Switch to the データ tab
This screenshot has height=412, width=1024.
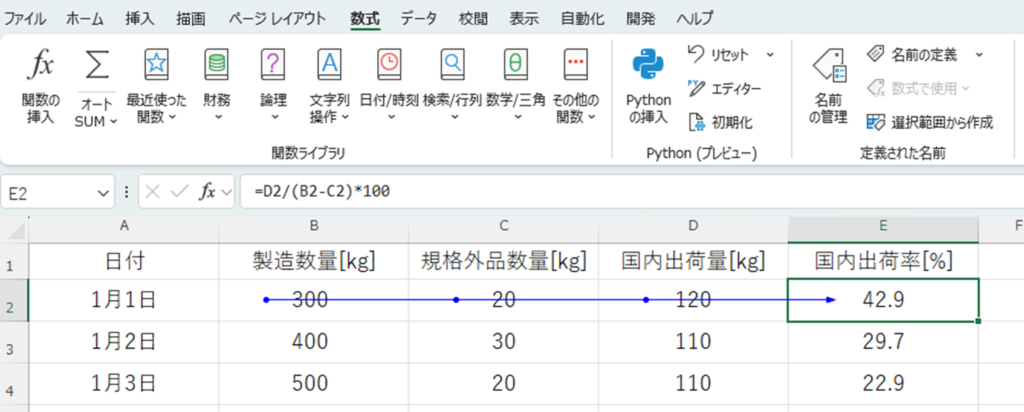[419, 18]
